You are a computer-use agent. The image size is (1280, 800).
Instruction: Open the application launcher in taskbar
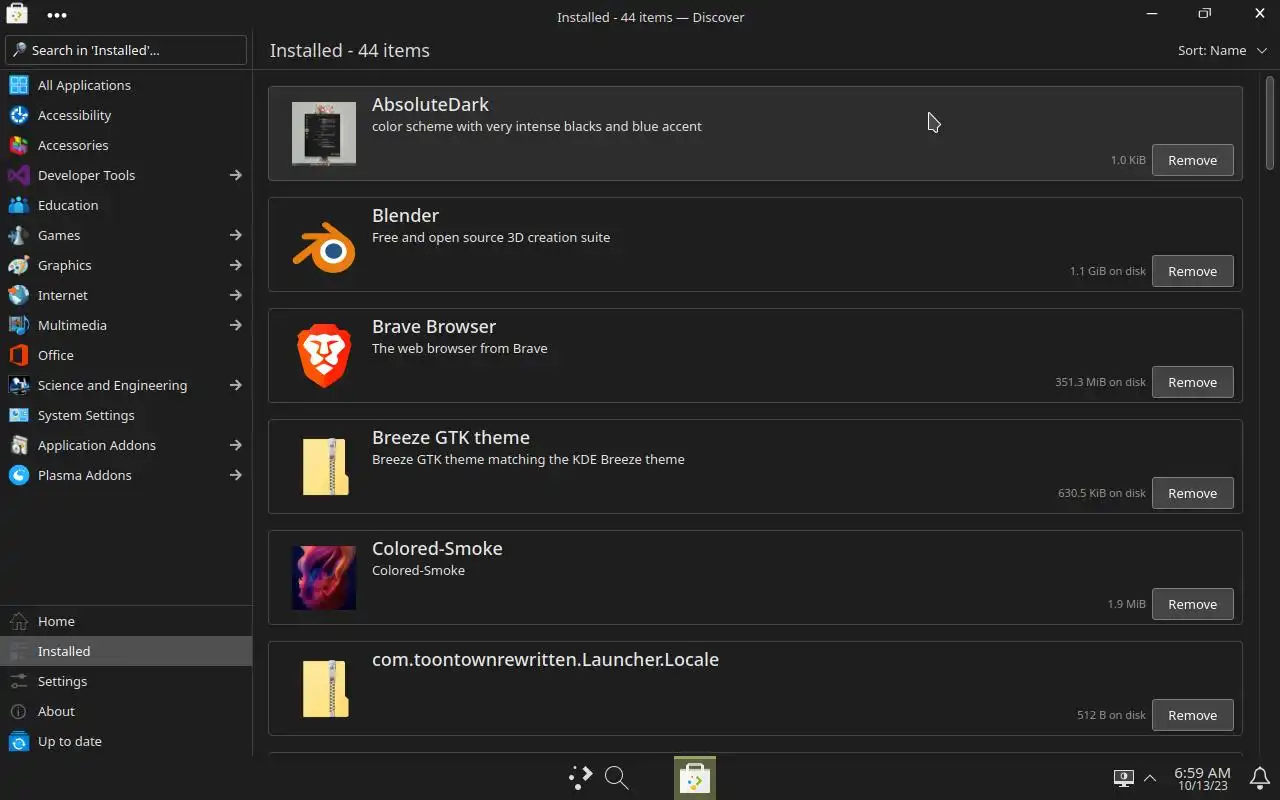click(580, 777)
